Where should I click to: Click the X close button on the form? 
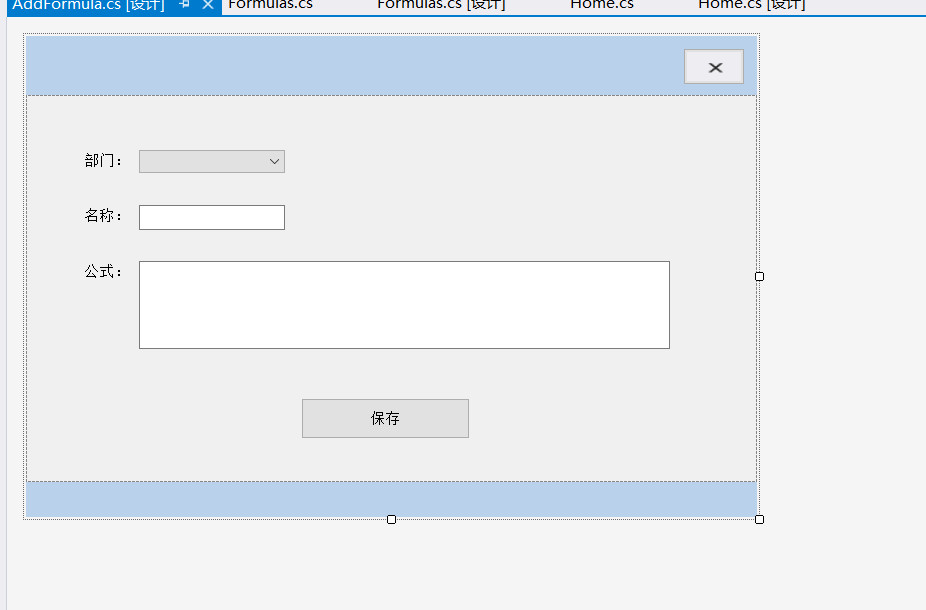(714, 67)
